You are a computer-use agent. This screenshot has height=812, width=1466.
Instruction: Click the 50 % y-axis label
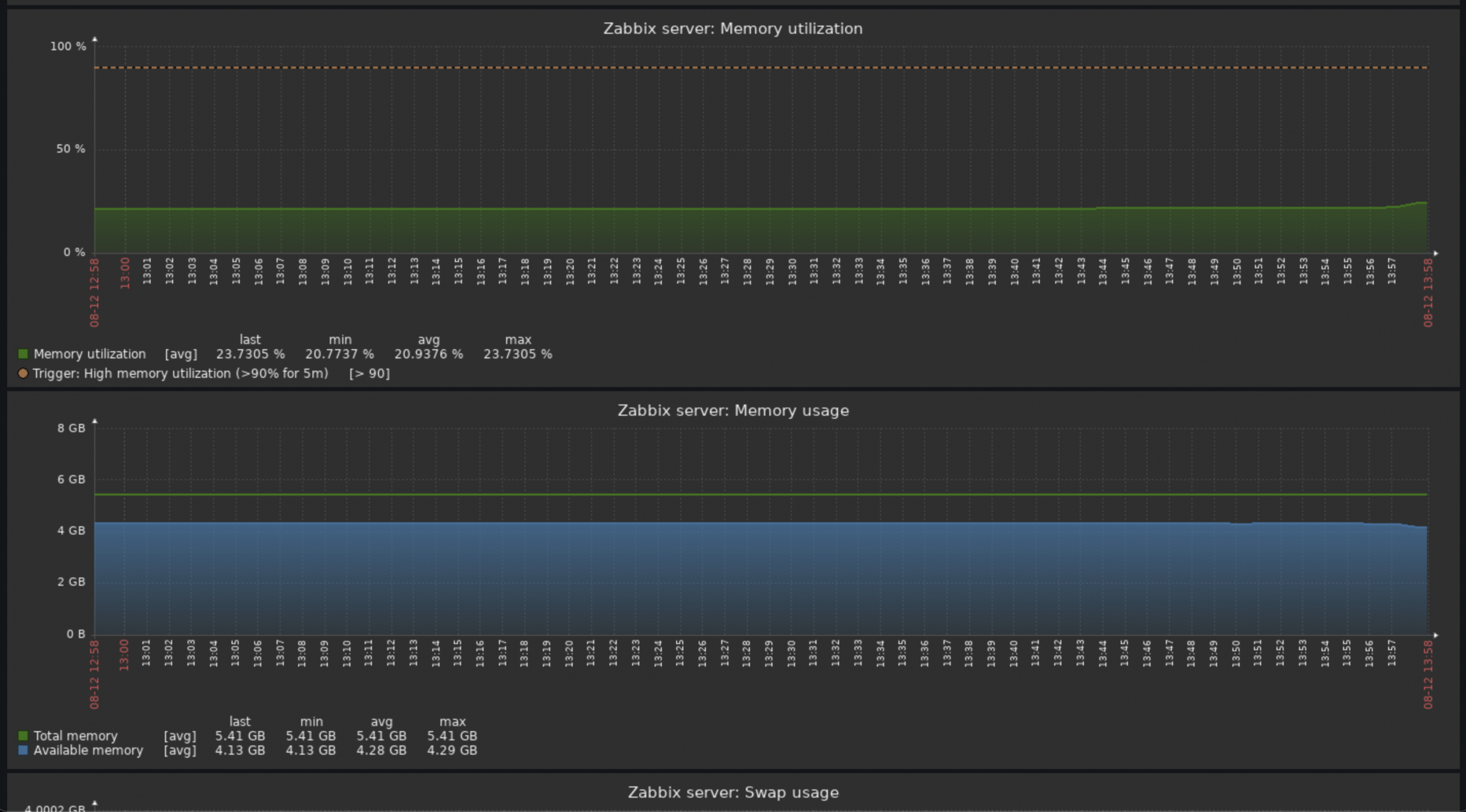pyautogui.click(x=70, y=149)
